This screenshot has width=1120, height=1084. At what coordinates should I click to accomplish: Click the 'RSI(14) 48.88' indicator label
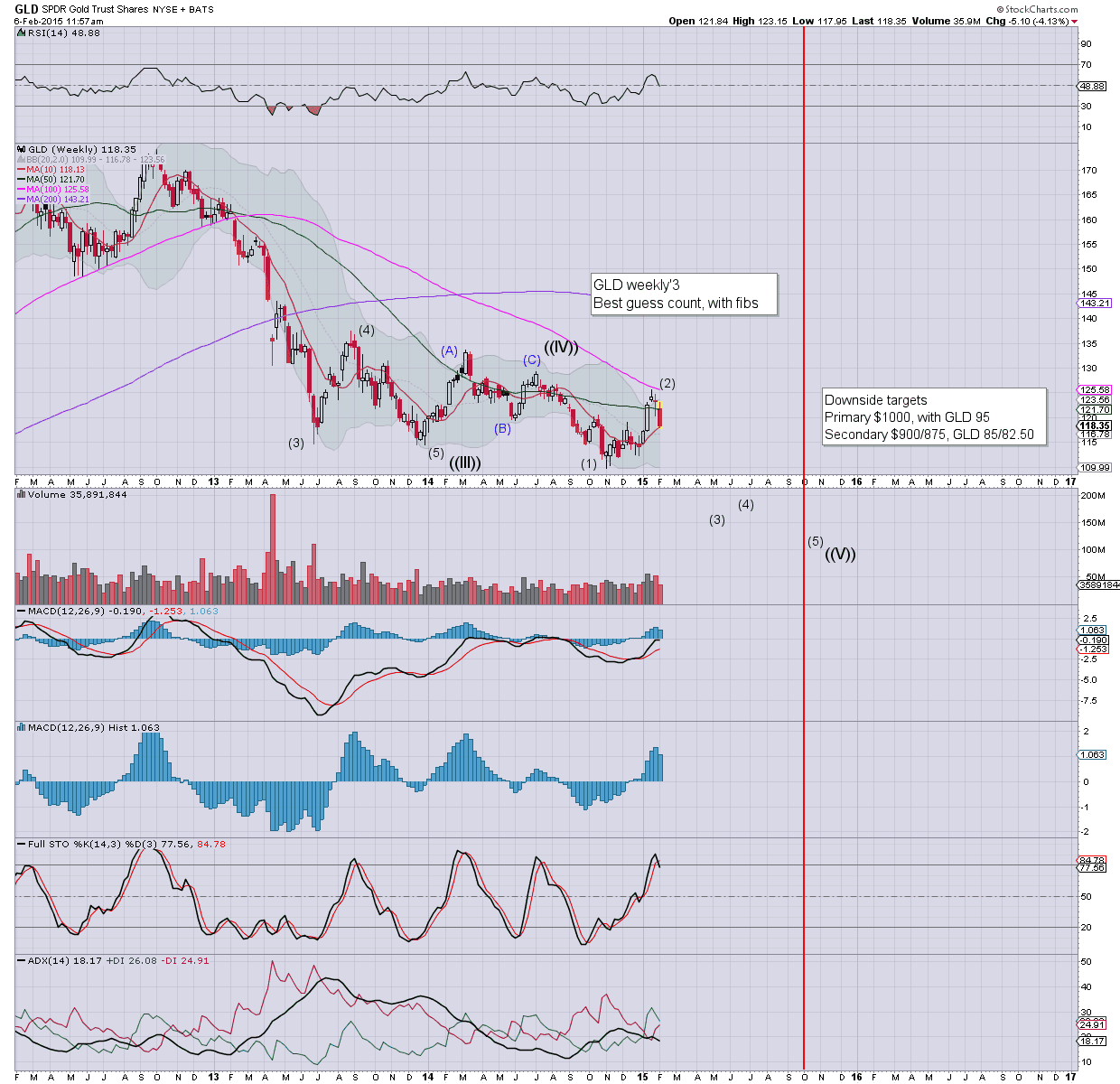(x=64, y=33)
